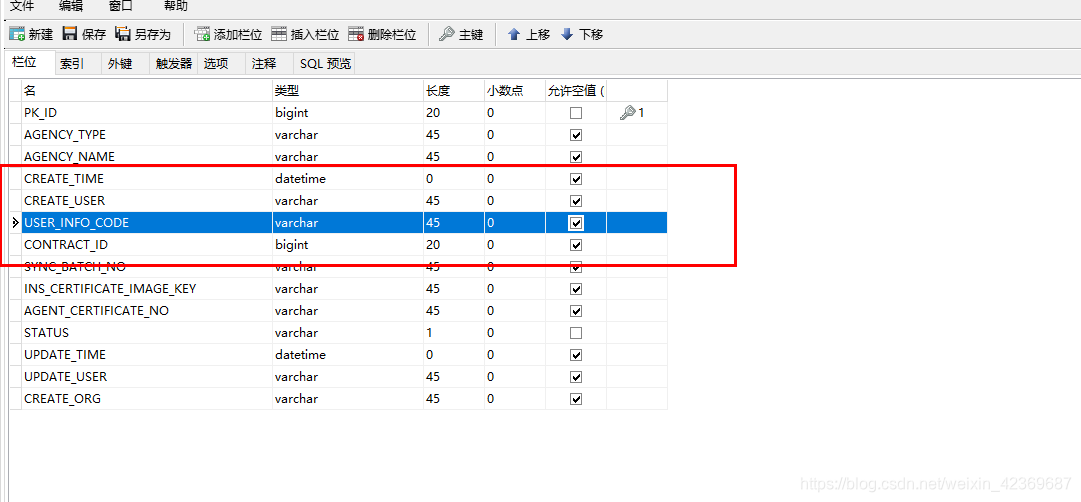
Task: Toggle allow-null checkbox for AGENT_CERTIFICATE_NO
Action: tap(576, 311)
